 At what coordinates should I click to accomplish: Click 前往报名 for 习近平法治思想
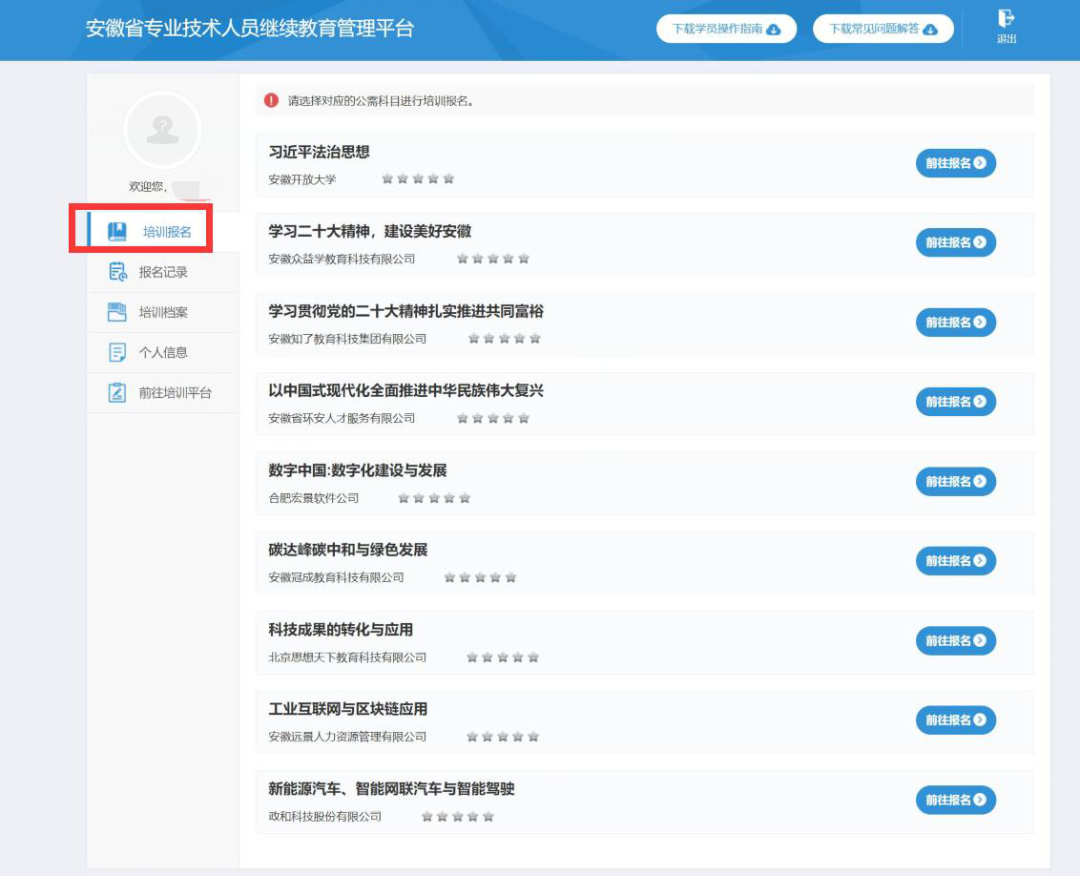955,163
